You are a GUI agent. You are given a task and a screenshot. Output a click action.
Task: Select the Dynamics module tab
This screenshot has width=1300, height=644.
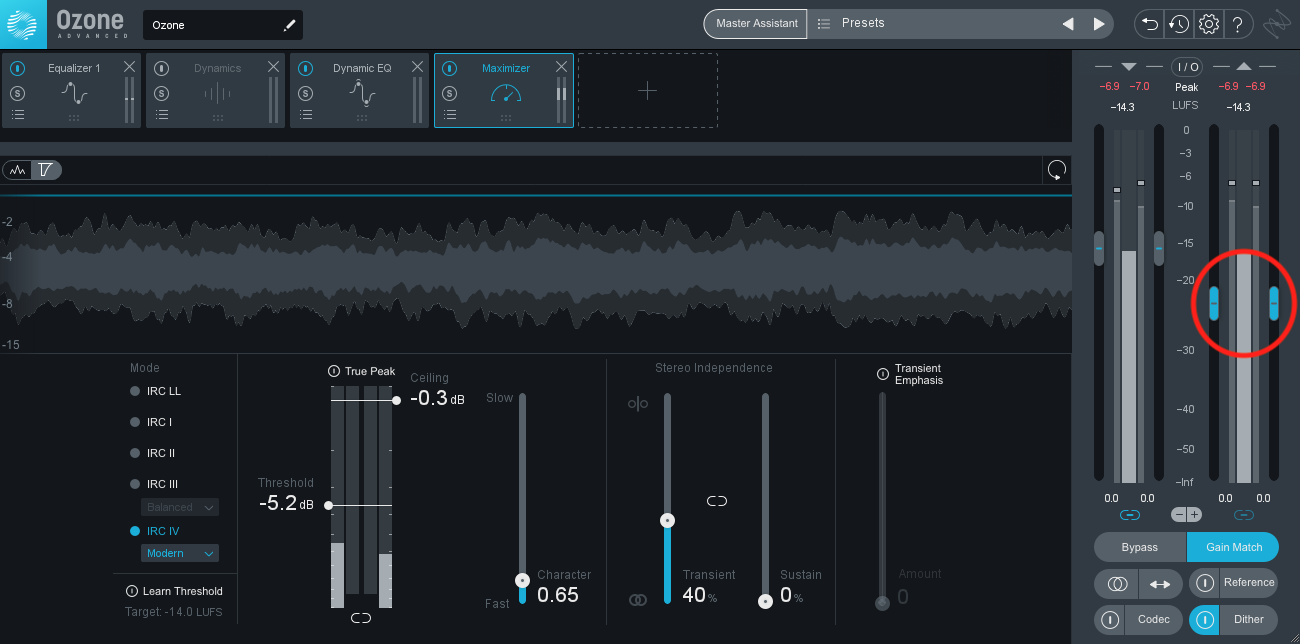click(x=215, y=91)
